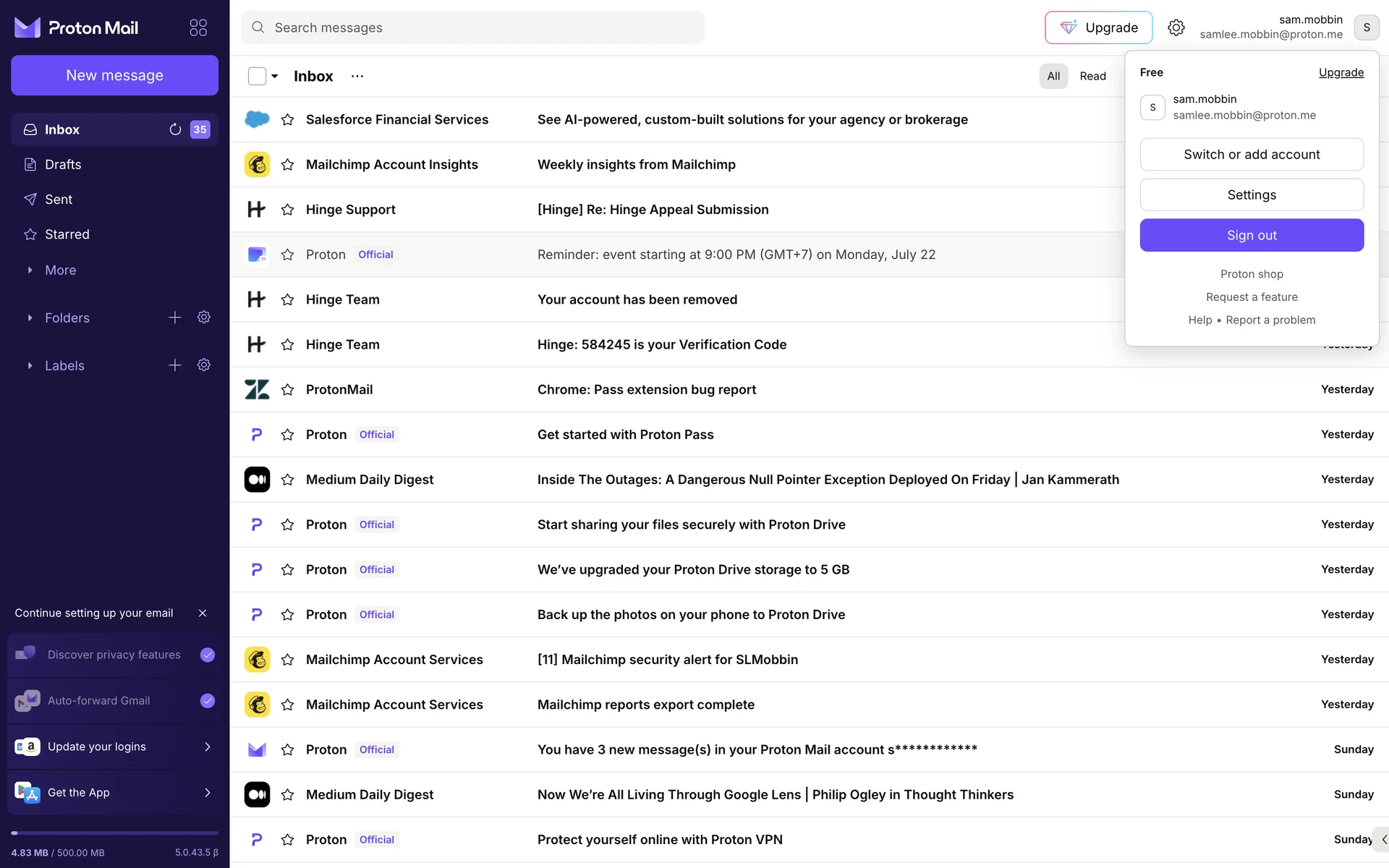The height and width of the screenshot is (868, 1389).
Task: Open the Proton apps grid switcher
Action: click(198, 27)
